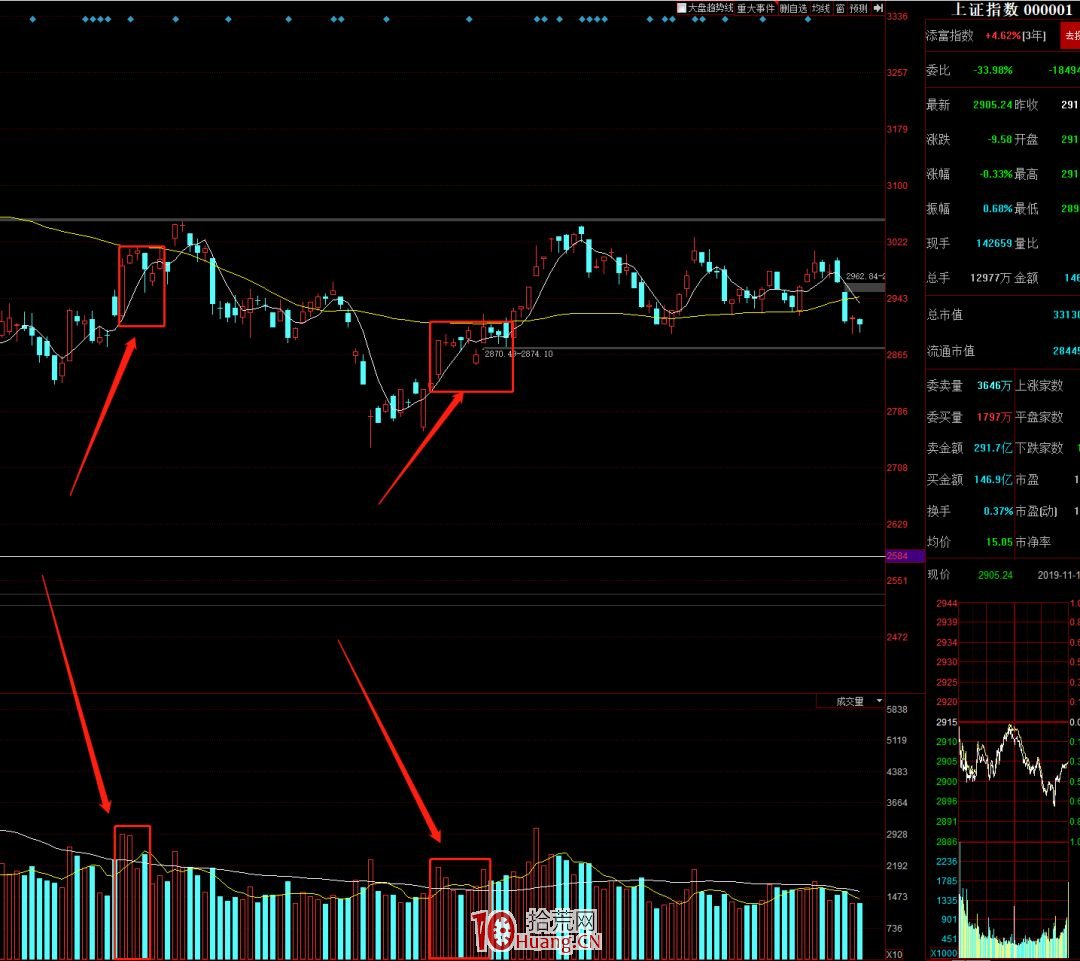1080x961 pixels.
Task: Click the 上涨家数 label
Action: (1039, 386)
